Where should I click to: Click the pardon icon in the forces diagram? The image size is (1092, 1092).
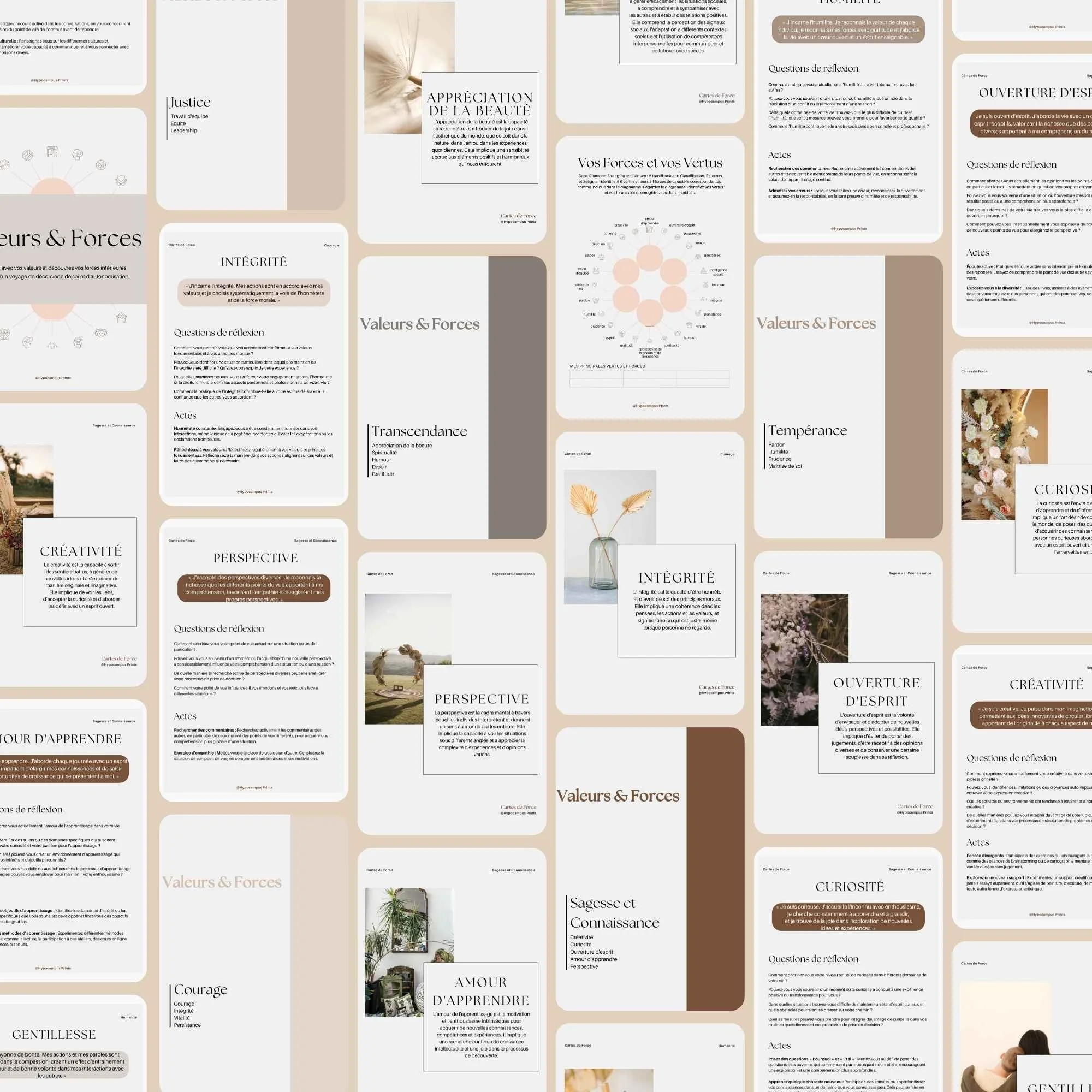coord(596,301)
